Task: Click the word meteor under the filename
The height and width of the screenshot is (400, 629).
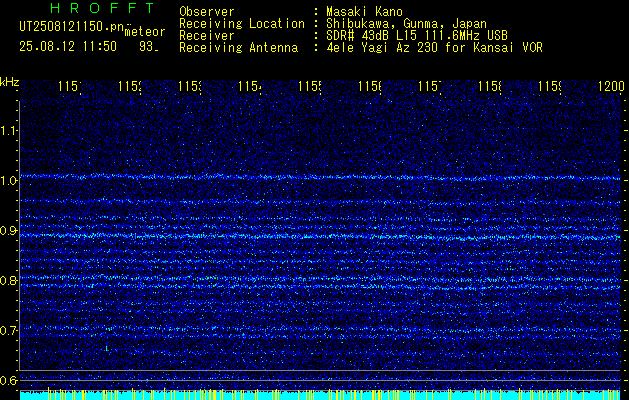Action: [x=145, y=32]
